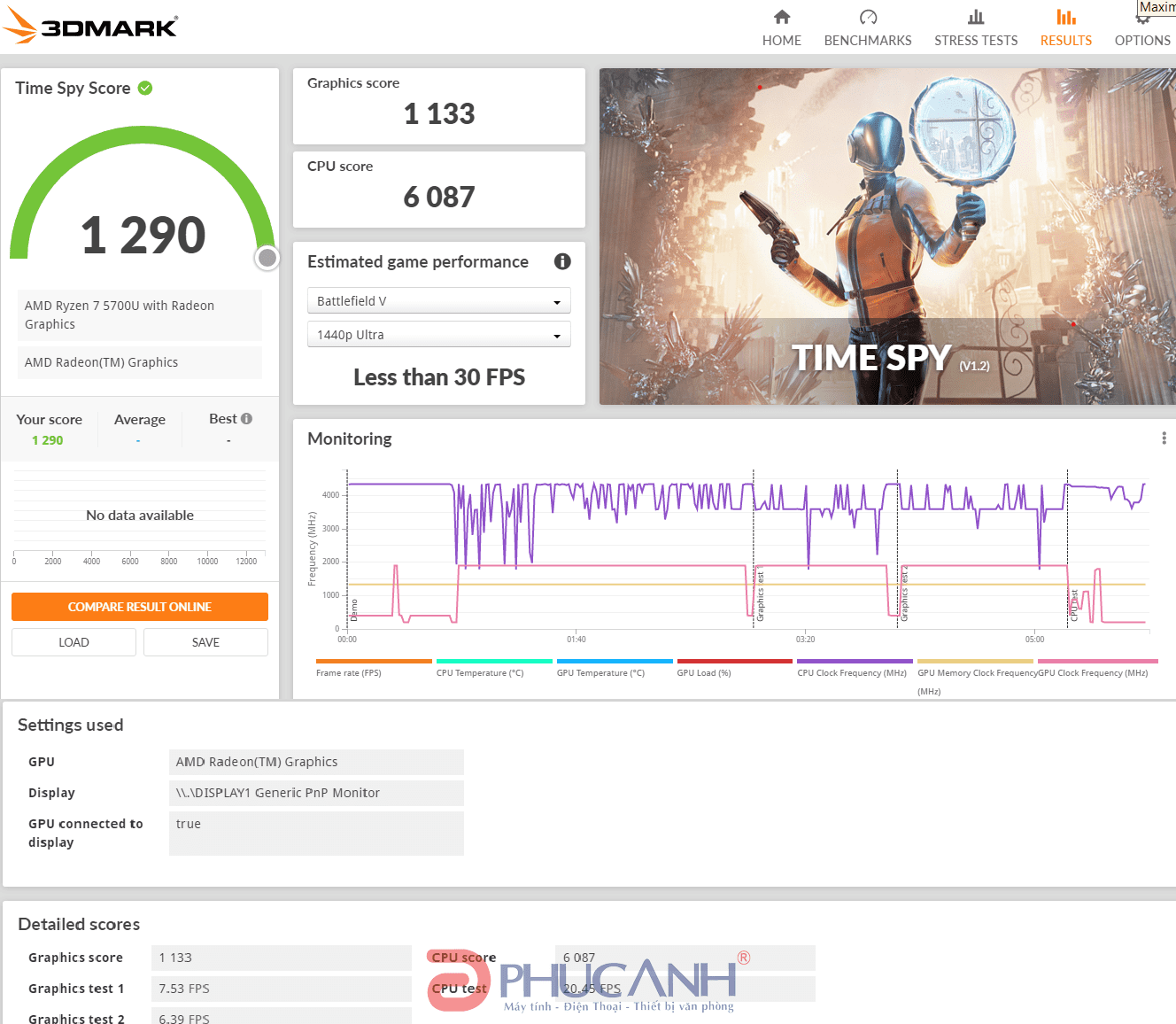Click the Graphics score card

[x=439, y=106]
